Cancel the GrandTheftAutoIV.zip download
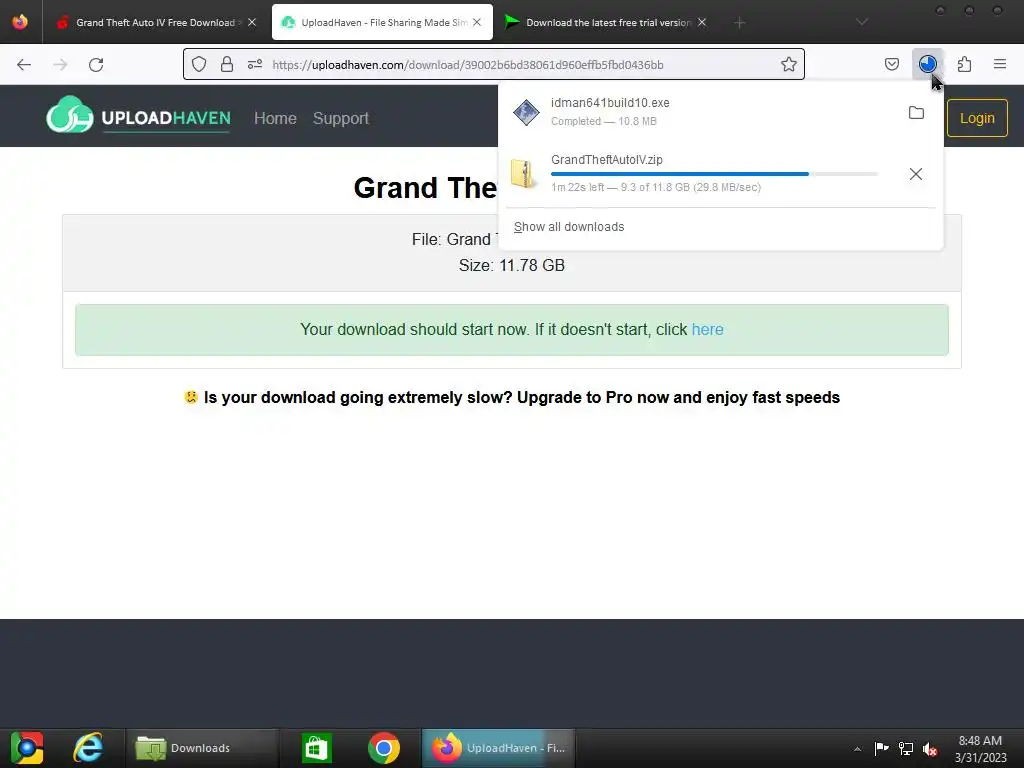This screenshot has height=768, width=1024. click(x=916, y=174)
